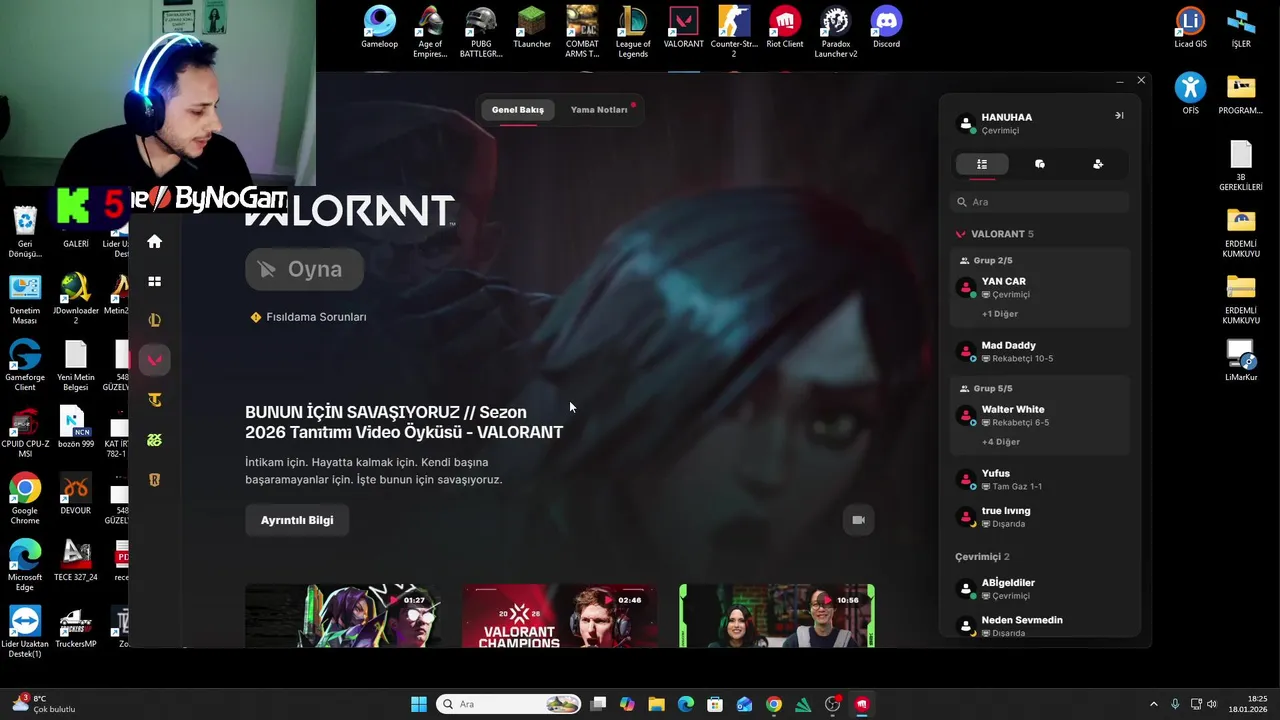1280x720 pixels.
Task: Open TruckersMP desktop shortcut
Action: coord(76,628)
